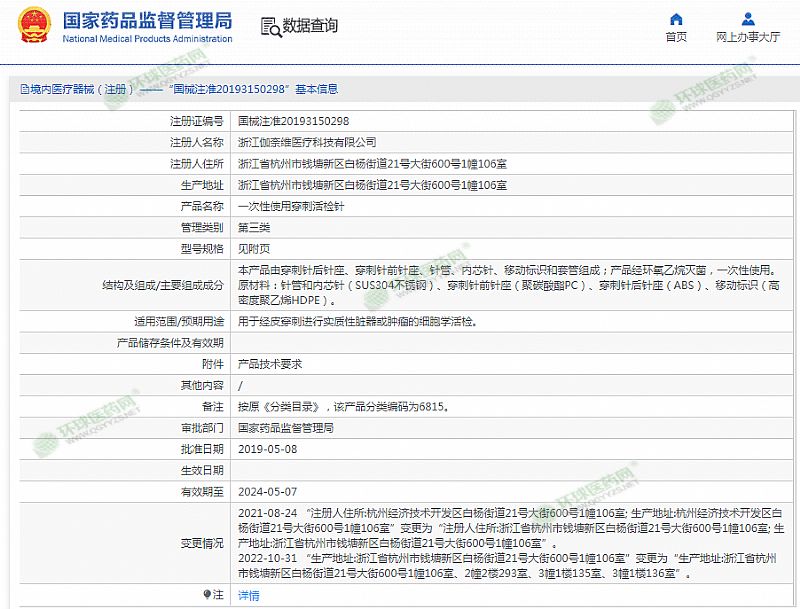Click the approval date 2019-05-08
800x609 pixels.
coord(267,449)
